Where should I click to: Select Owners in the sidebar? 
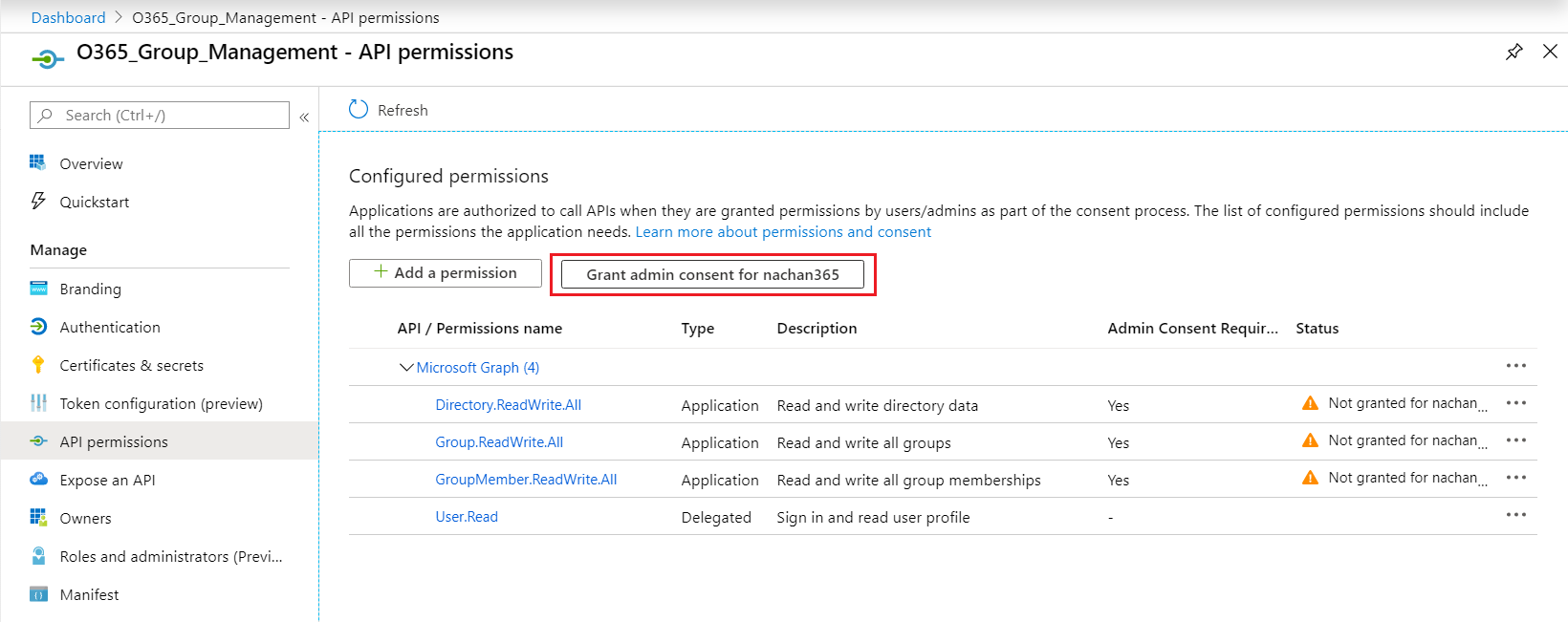pyautogui.click(x=85, y=518)
